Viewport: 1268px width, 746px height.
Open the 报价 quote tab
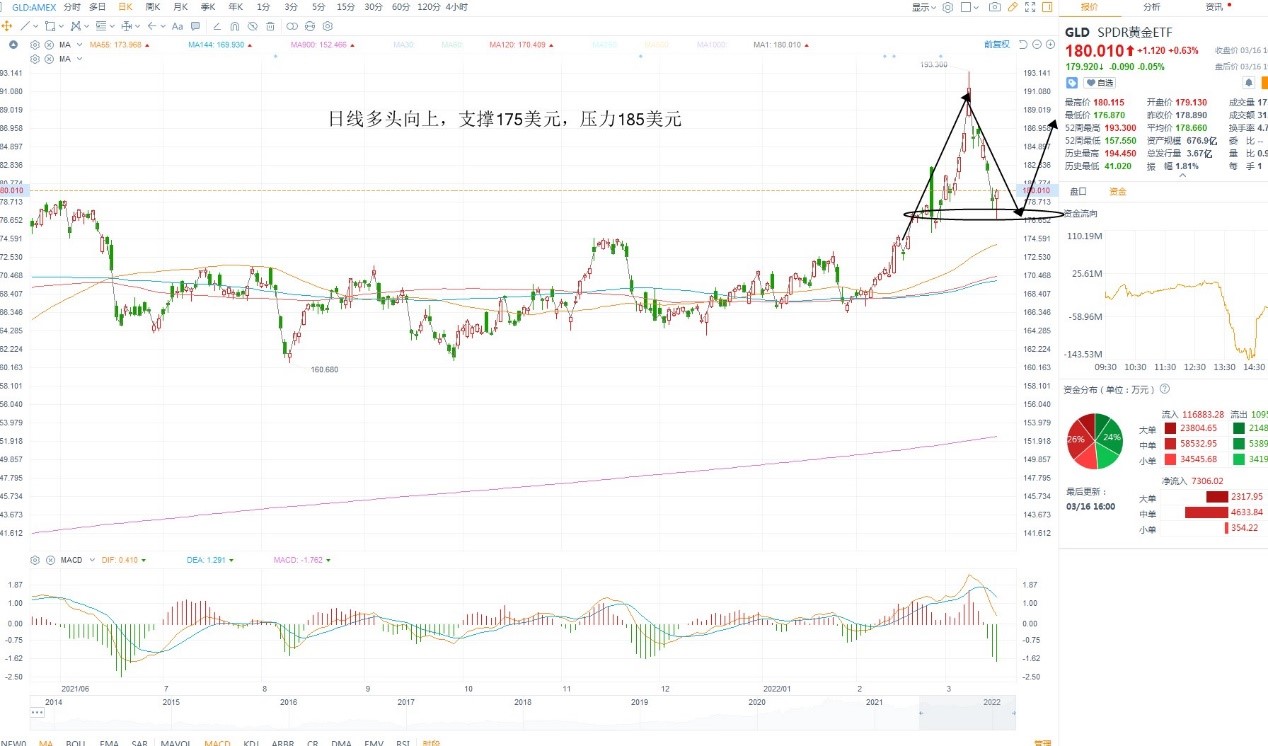coord(1089,7)
